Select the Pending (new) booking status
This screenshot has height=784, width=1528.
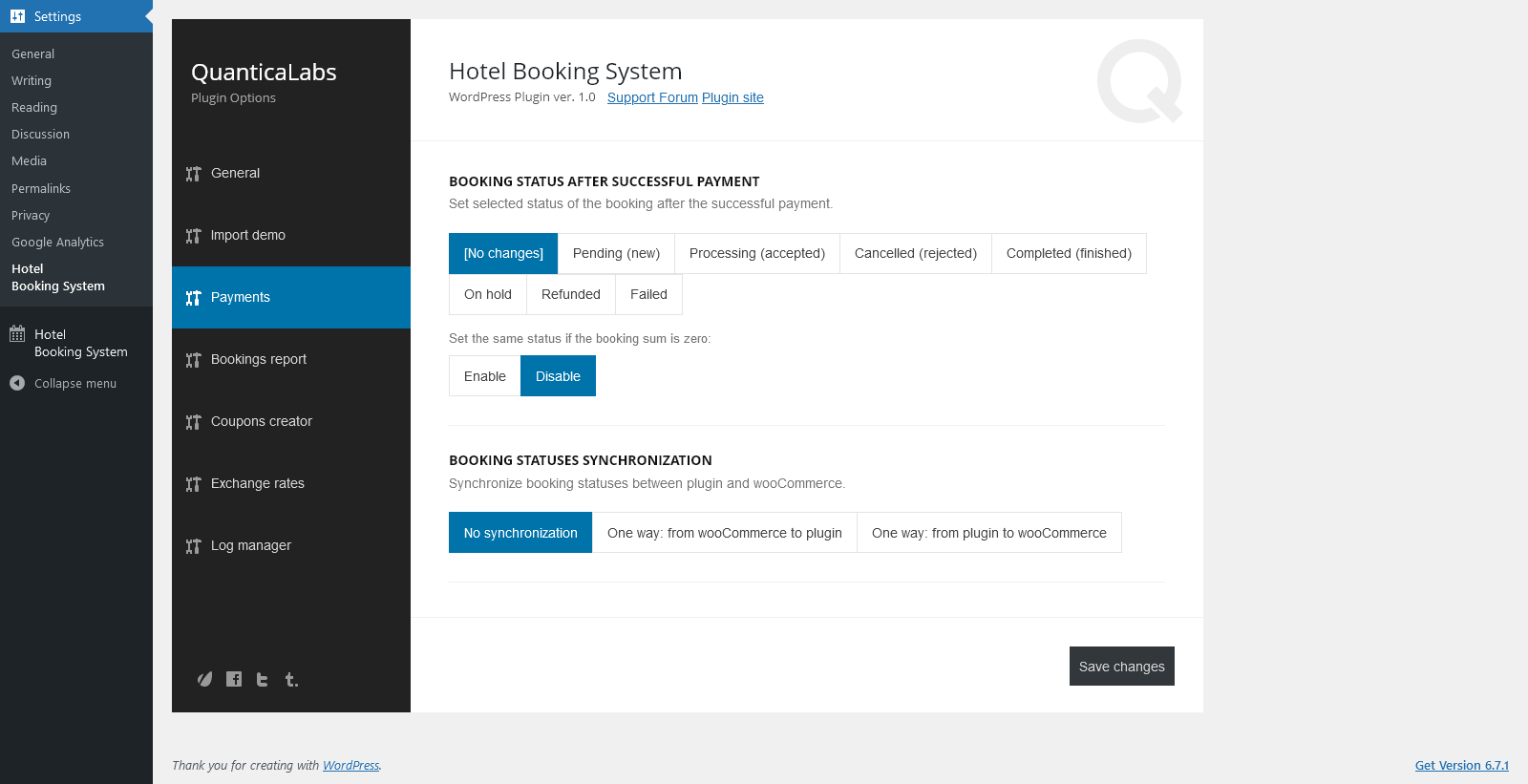[616, 253]
